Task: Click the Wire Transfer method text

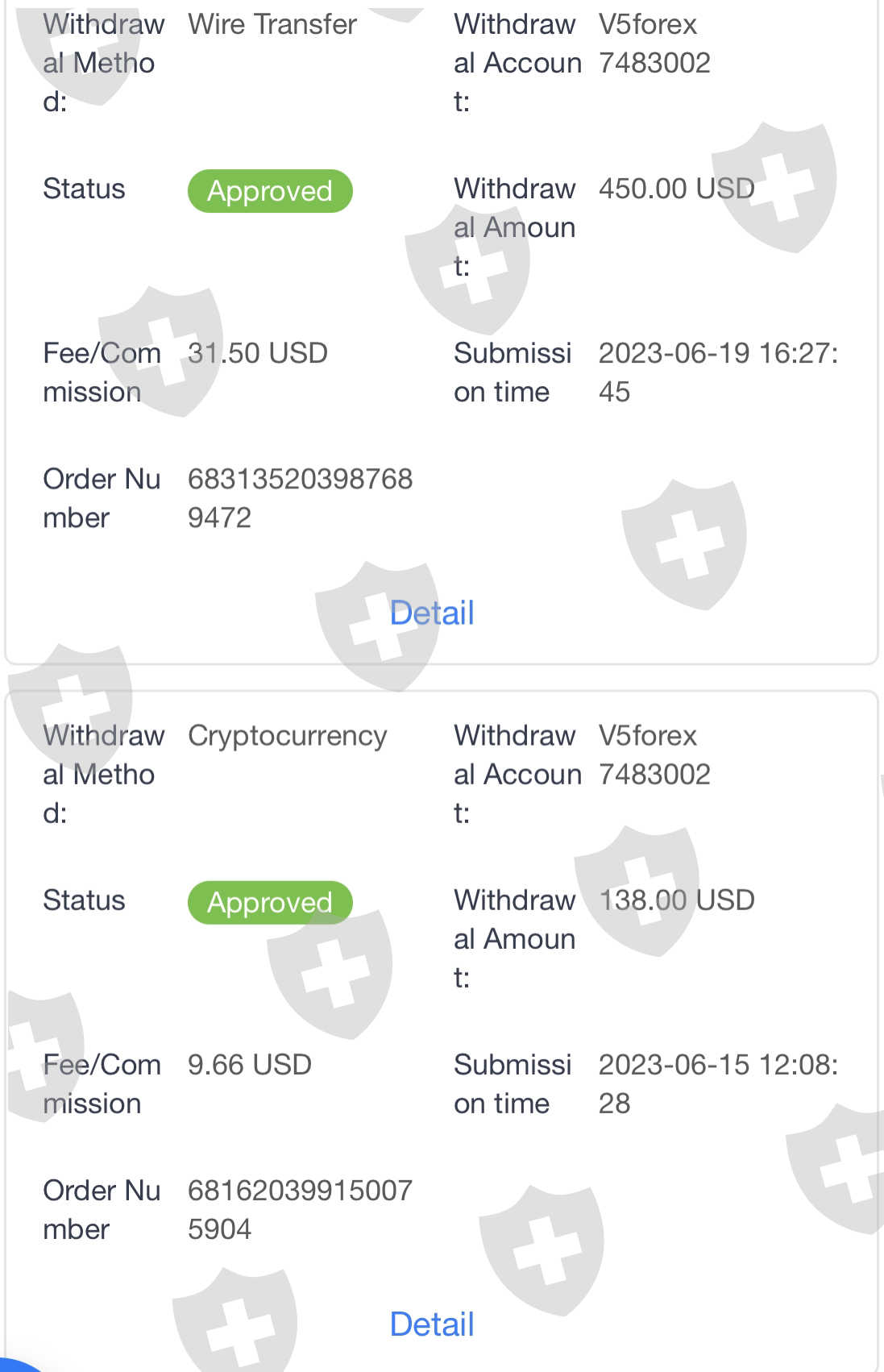Action: 272,24
